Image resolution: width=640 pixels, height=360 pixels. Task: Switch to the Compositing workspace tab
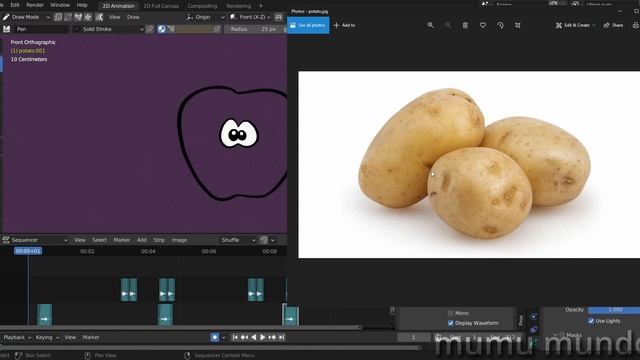pos(202,6)
